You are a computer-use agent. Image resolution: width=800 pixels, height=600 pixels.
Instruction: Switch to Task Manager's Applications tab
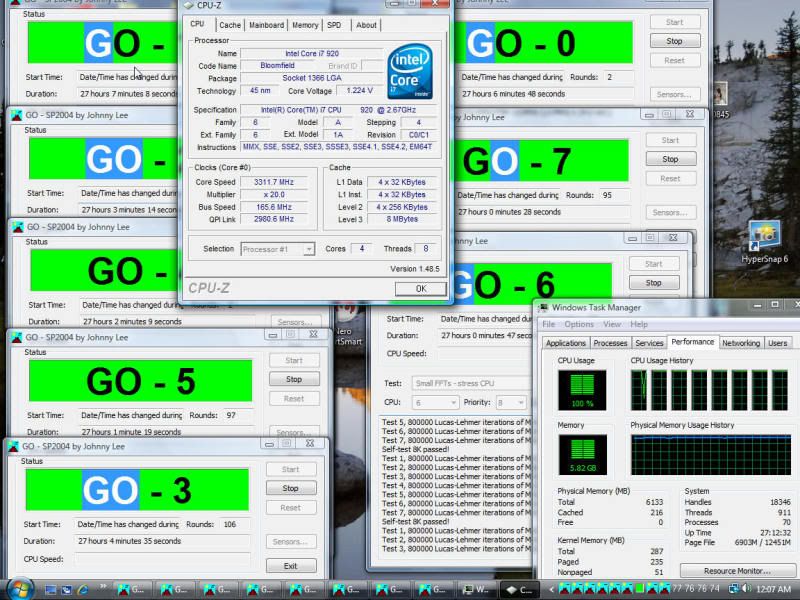coord(566,343)
